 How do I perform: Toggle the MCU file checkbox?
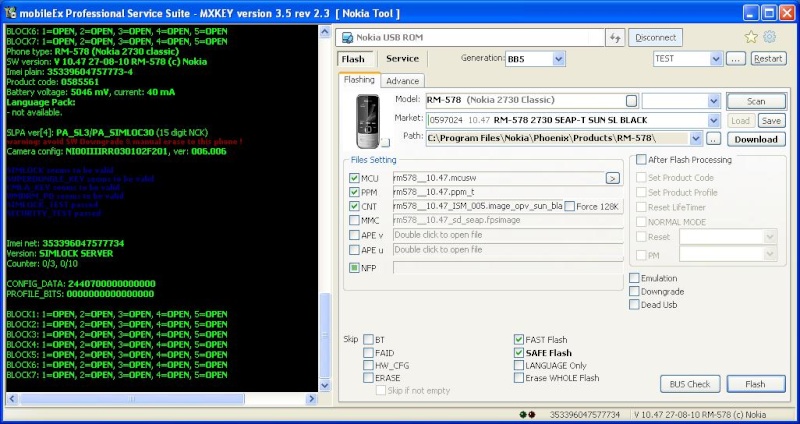[354, 178]
